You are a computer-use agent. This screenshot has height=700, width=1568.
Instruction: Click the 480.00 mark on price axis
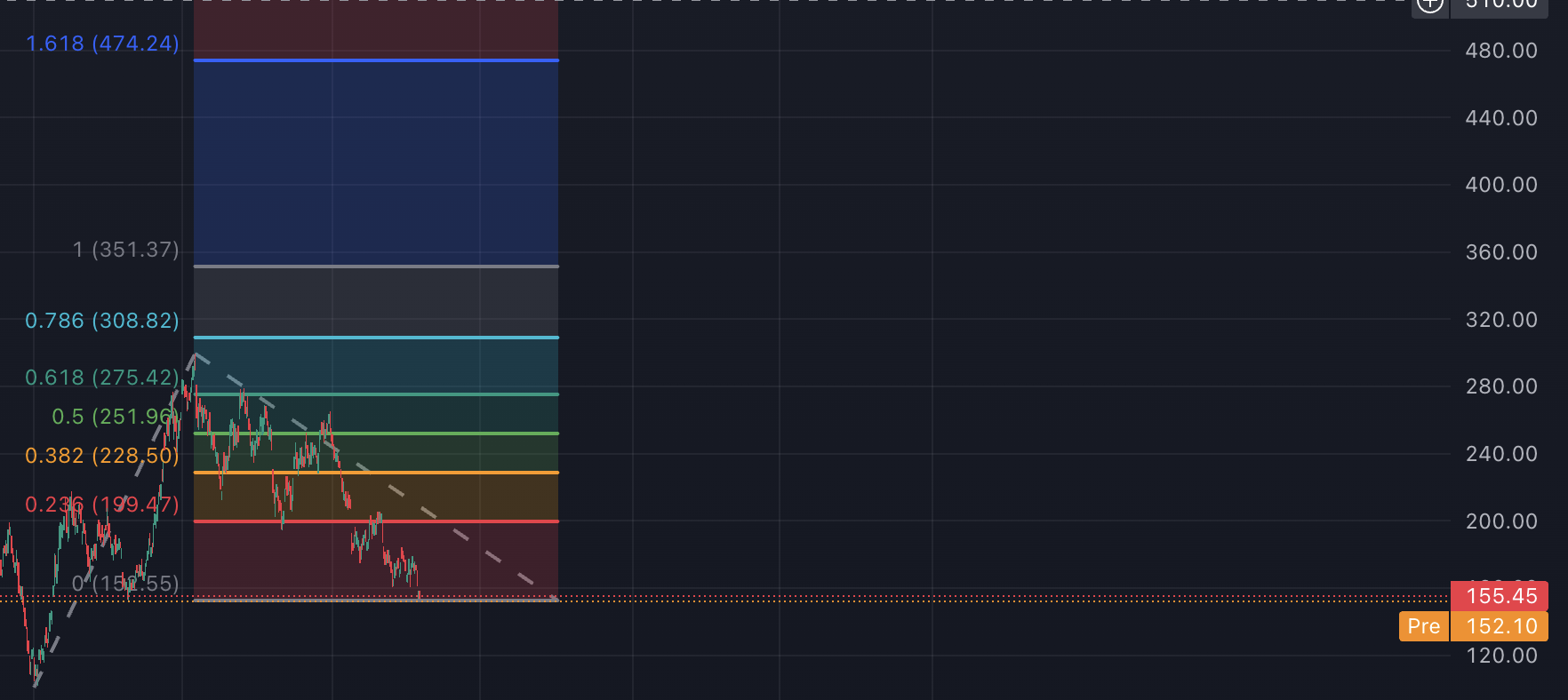(1500, 51)
